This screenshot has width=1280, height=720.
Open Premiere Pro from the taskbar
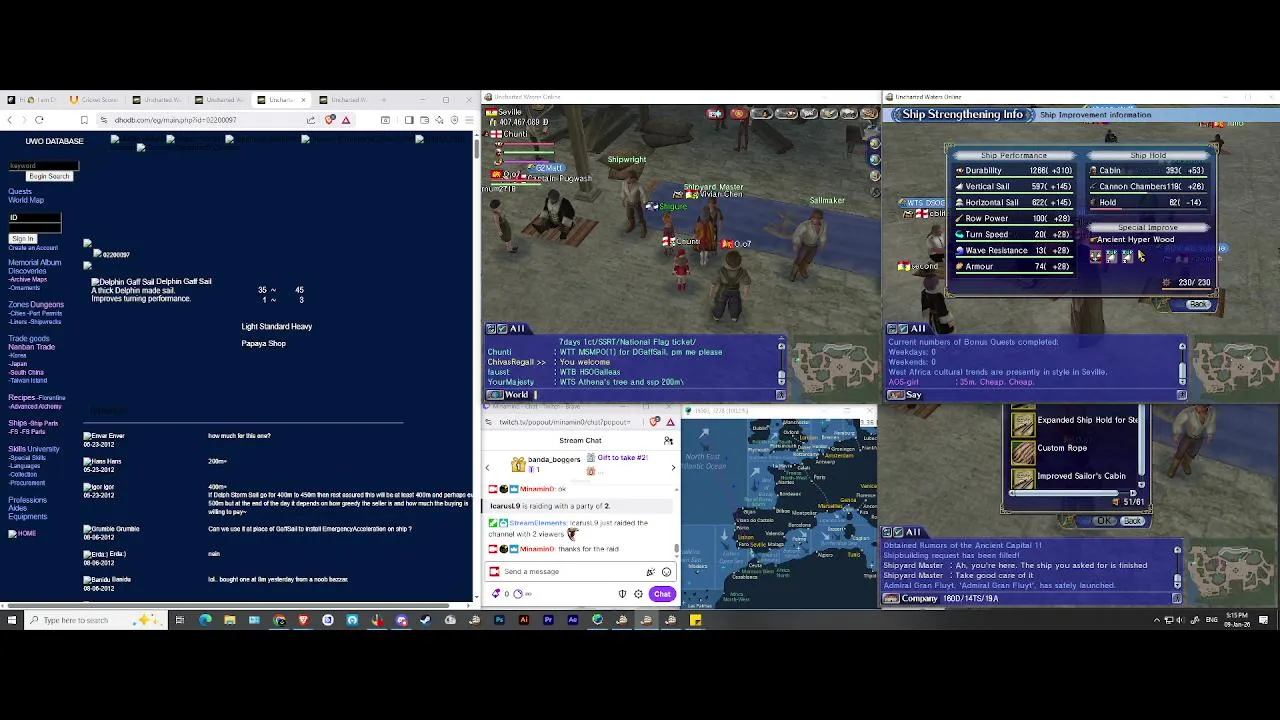pos(548,620)
